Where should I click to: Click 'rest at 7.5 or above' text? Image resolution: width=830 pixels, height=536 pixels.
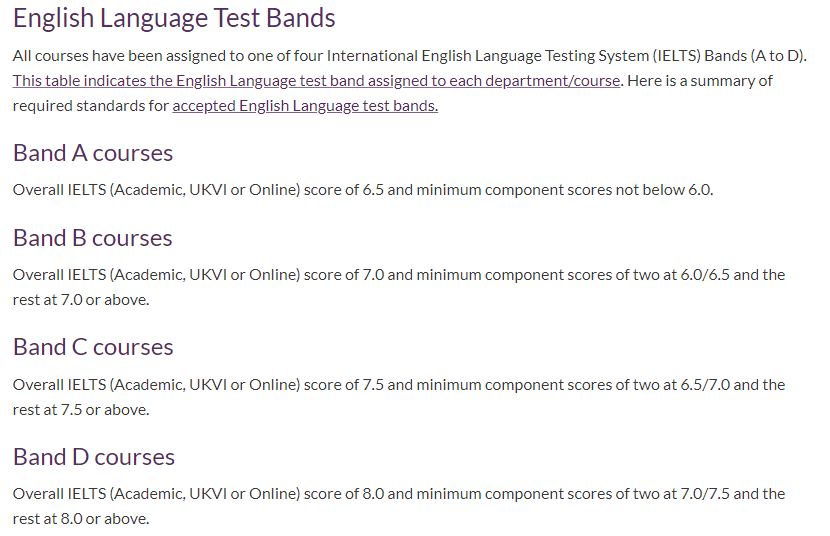80,410
